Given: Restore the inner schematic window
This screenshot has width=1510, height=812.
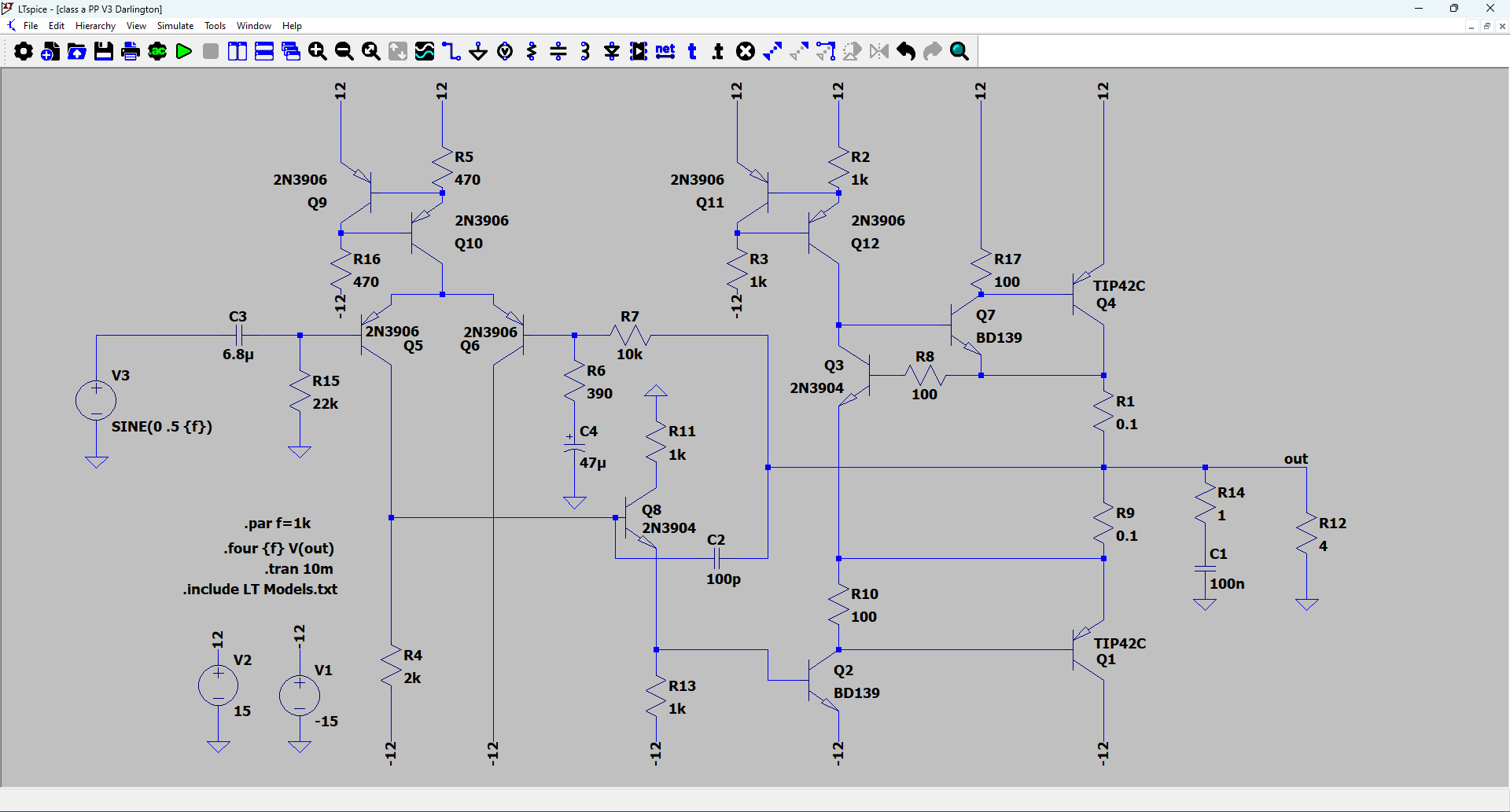Looking at the screenshot, I should point(1486,27).
